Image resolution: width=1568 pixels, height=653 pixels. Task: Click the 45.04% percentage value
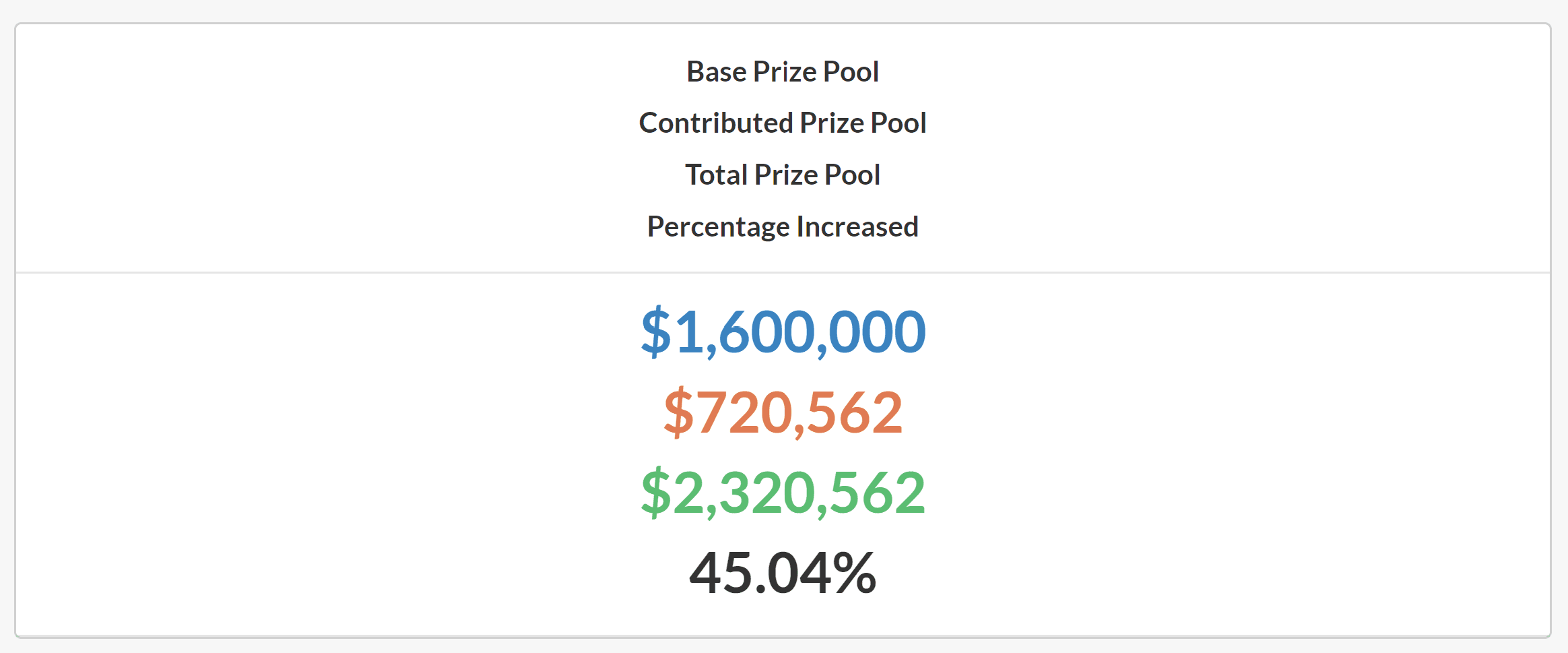[783, 573]
